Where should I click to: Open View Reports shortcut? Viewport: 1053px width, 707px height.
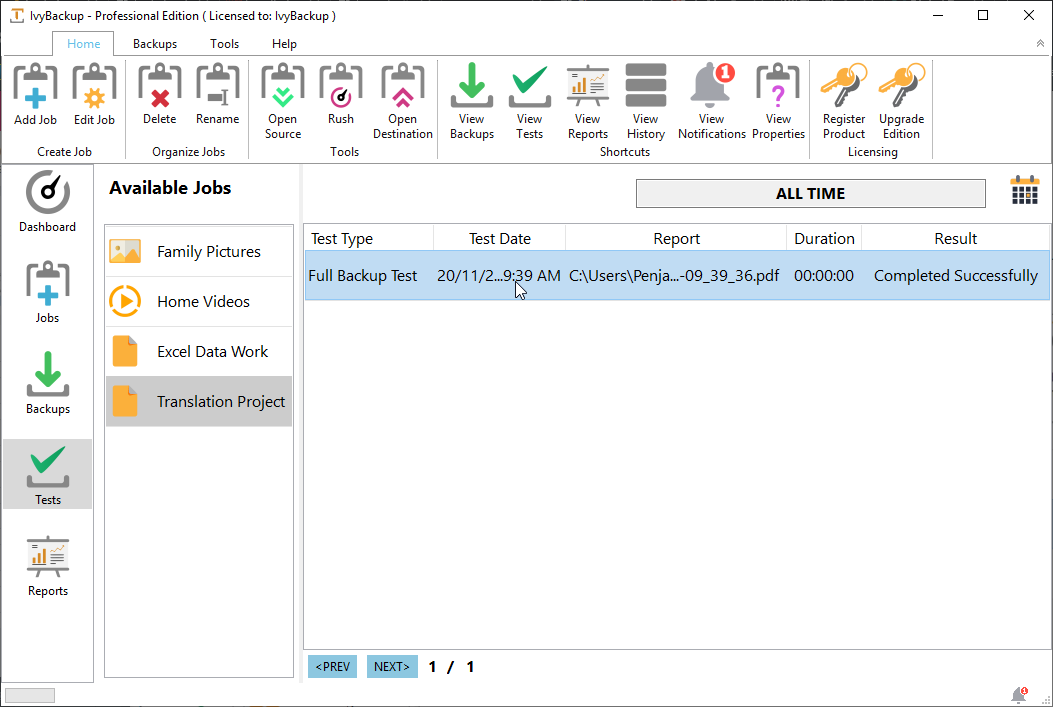pos(588,101)
